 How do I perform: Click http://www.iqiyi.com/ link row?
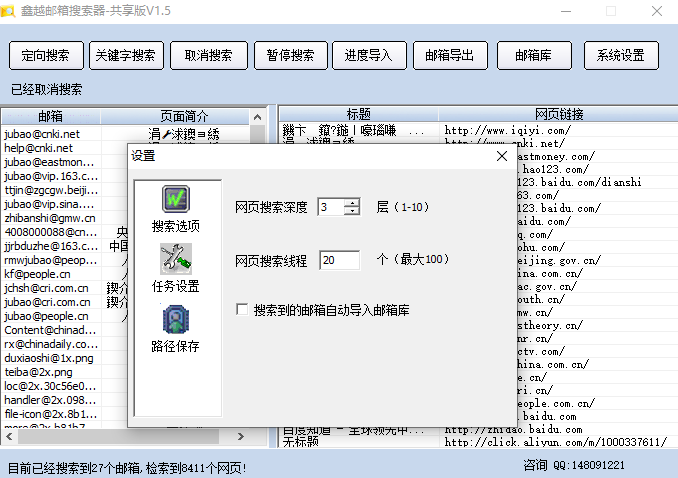click(x=508, y=130)
